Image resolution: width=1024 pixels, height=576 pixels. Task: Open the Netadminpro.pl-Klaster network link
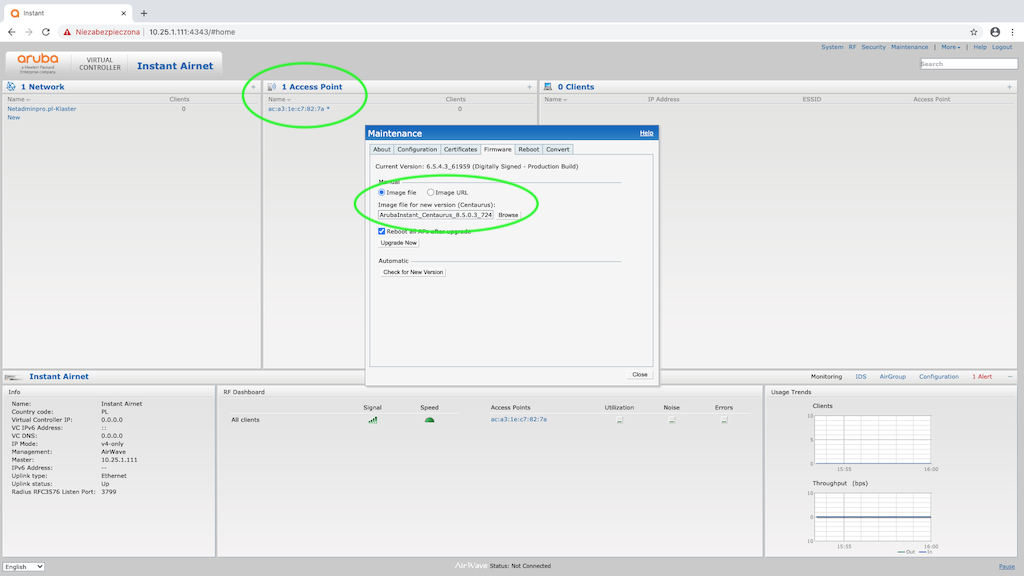42,109
